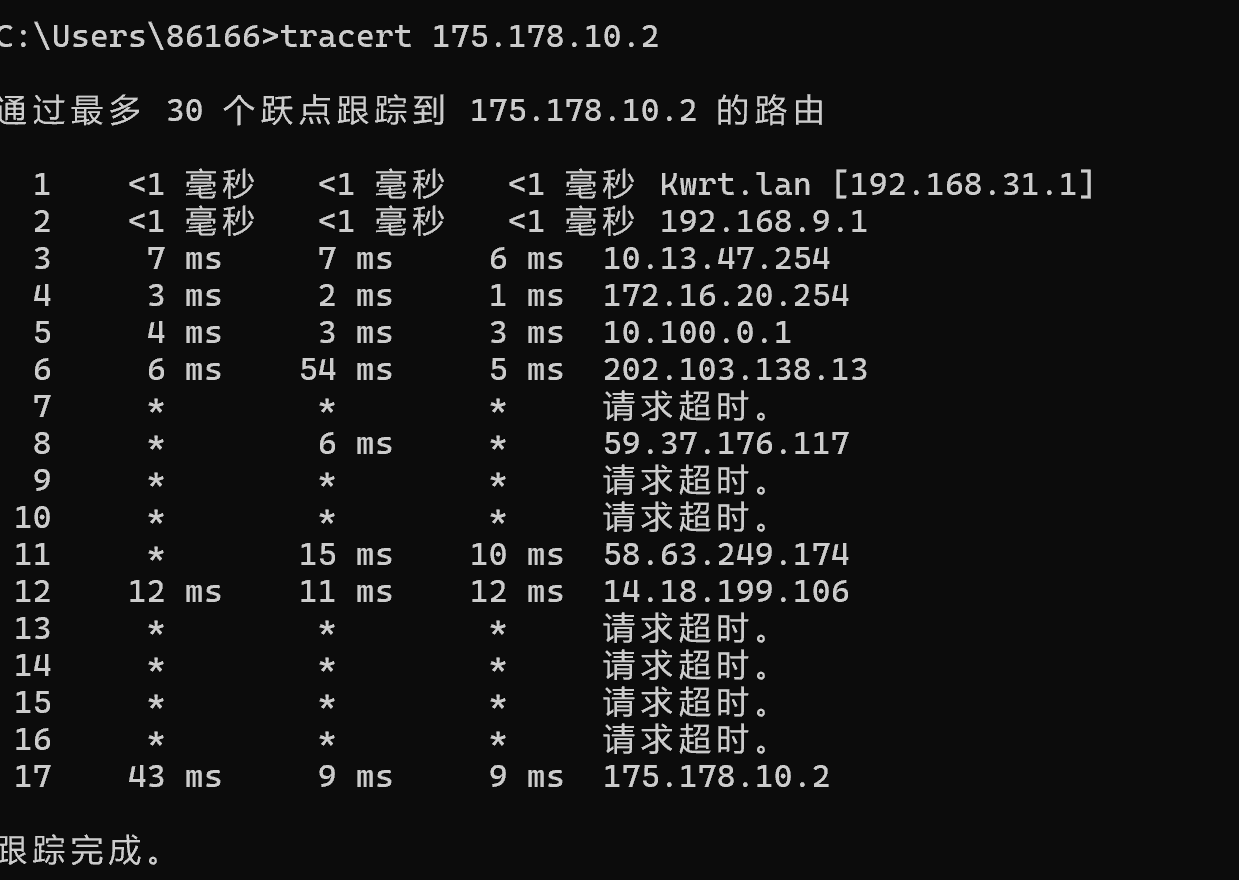Click the C:\Users\86166 prompt path
This screenshot has width=1239, height=880.
(130, 37)
